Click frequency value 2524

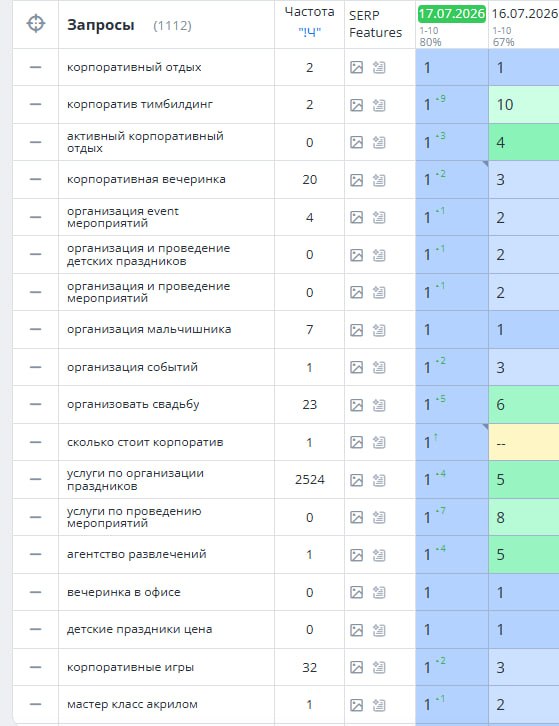click(309, 480)
